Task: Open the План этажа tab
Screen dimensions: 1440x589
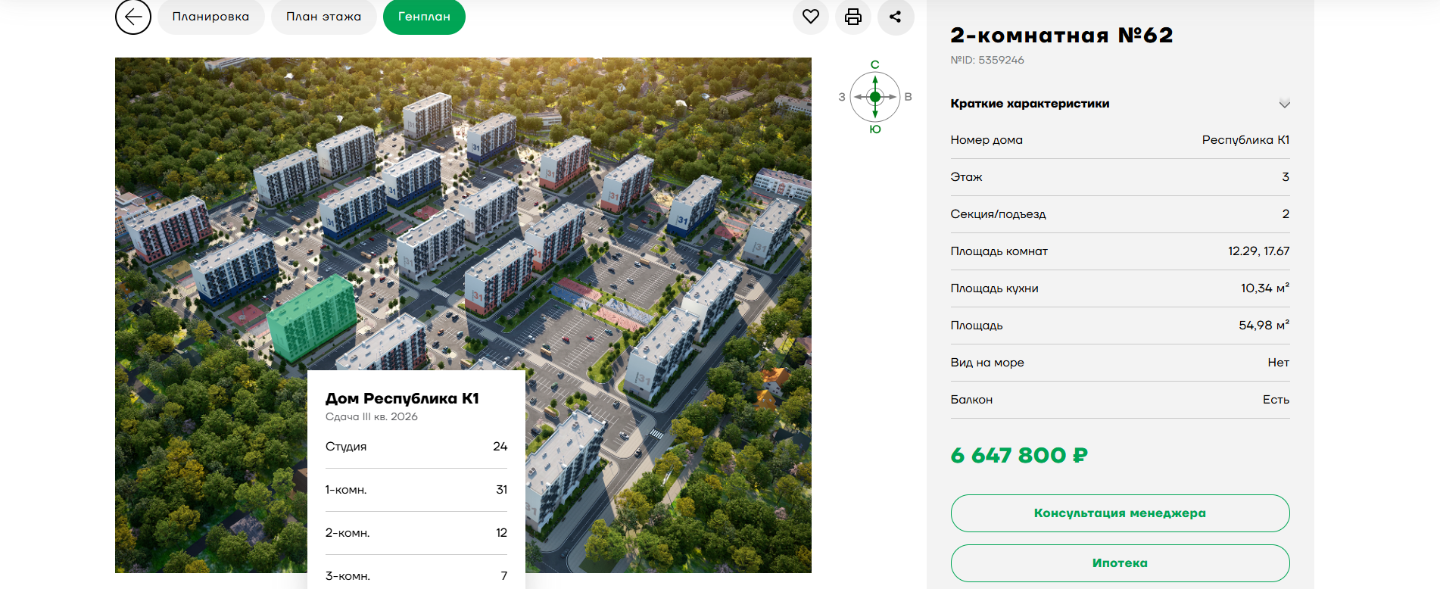Action: click(323, 17)
